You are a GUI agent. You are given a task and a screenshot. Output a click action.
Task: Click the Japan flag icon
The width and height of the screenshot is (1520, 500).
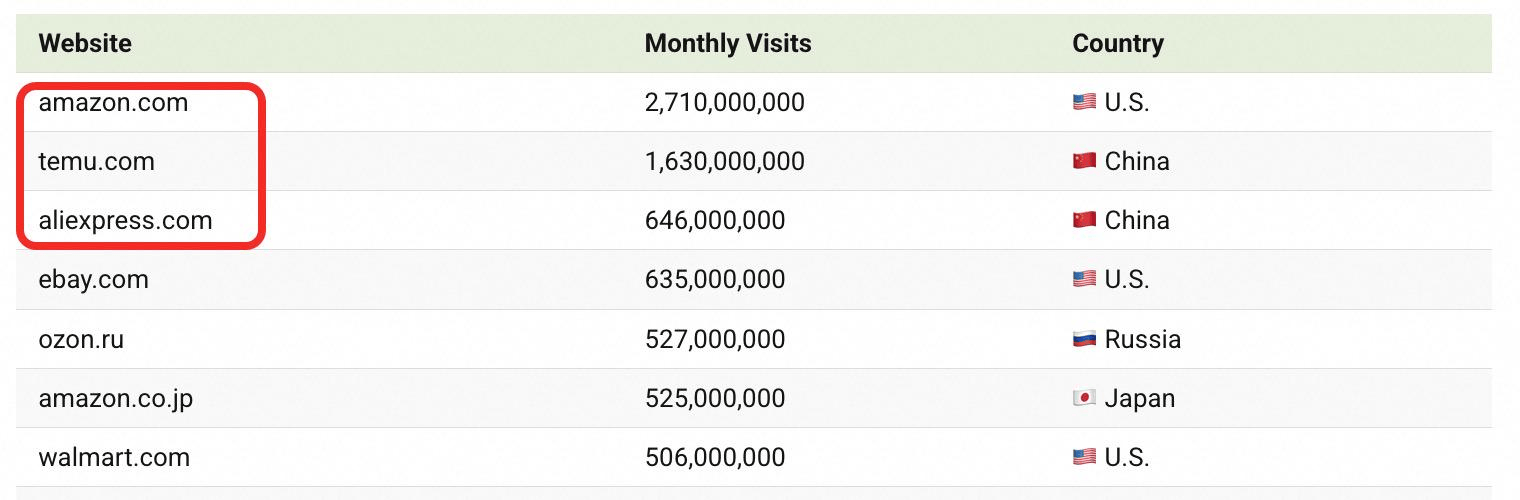pyautogui.click(x=1084, y=398)
